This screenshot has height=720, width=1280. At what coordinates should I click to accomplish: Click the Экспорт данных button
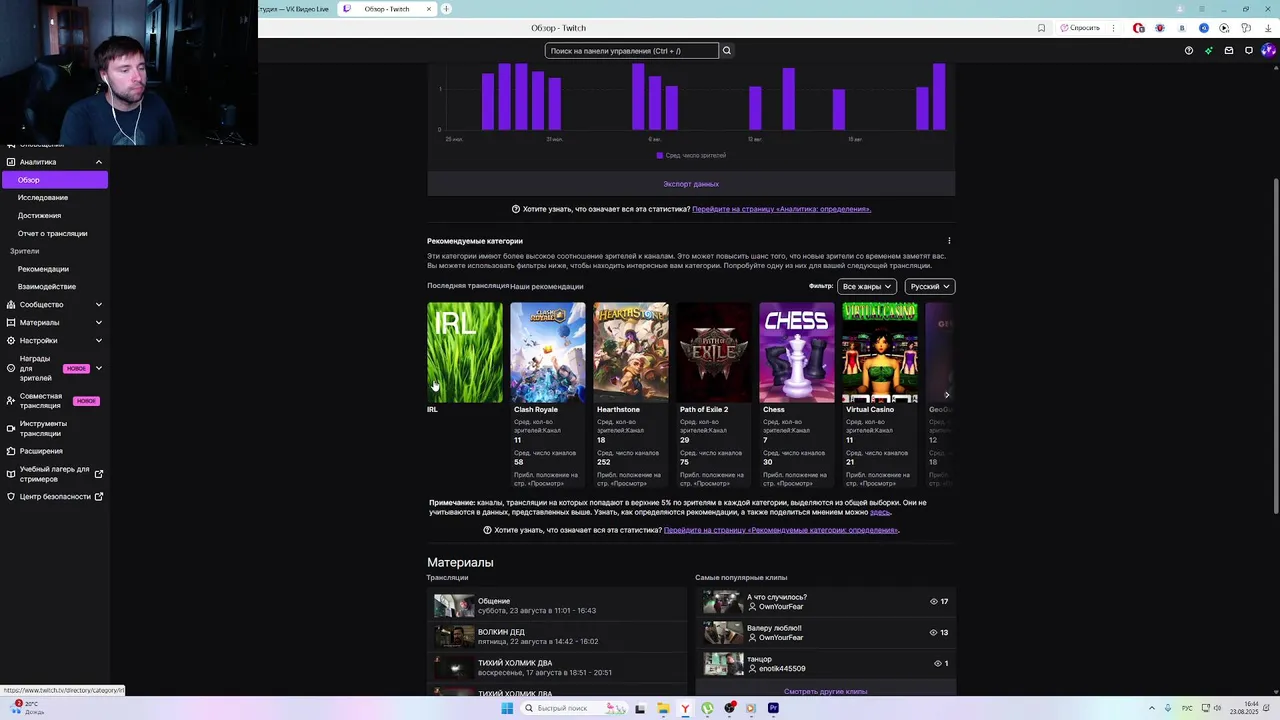coord(691,184)
